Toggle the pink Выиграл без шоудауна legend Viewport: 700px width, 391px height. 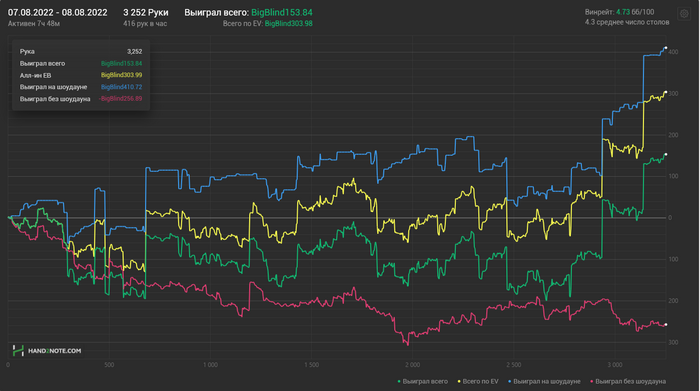coord(628,381)
